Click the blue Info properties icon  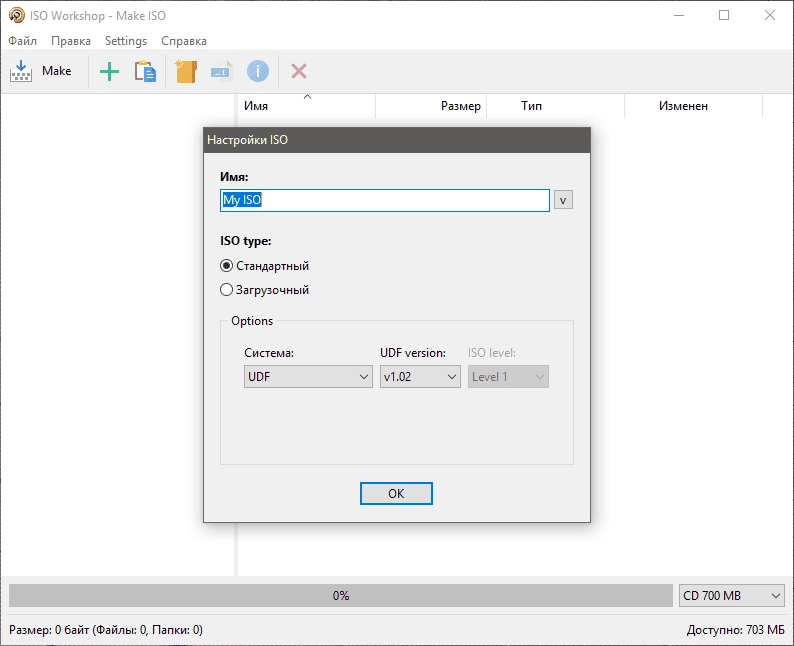[258, 71]
